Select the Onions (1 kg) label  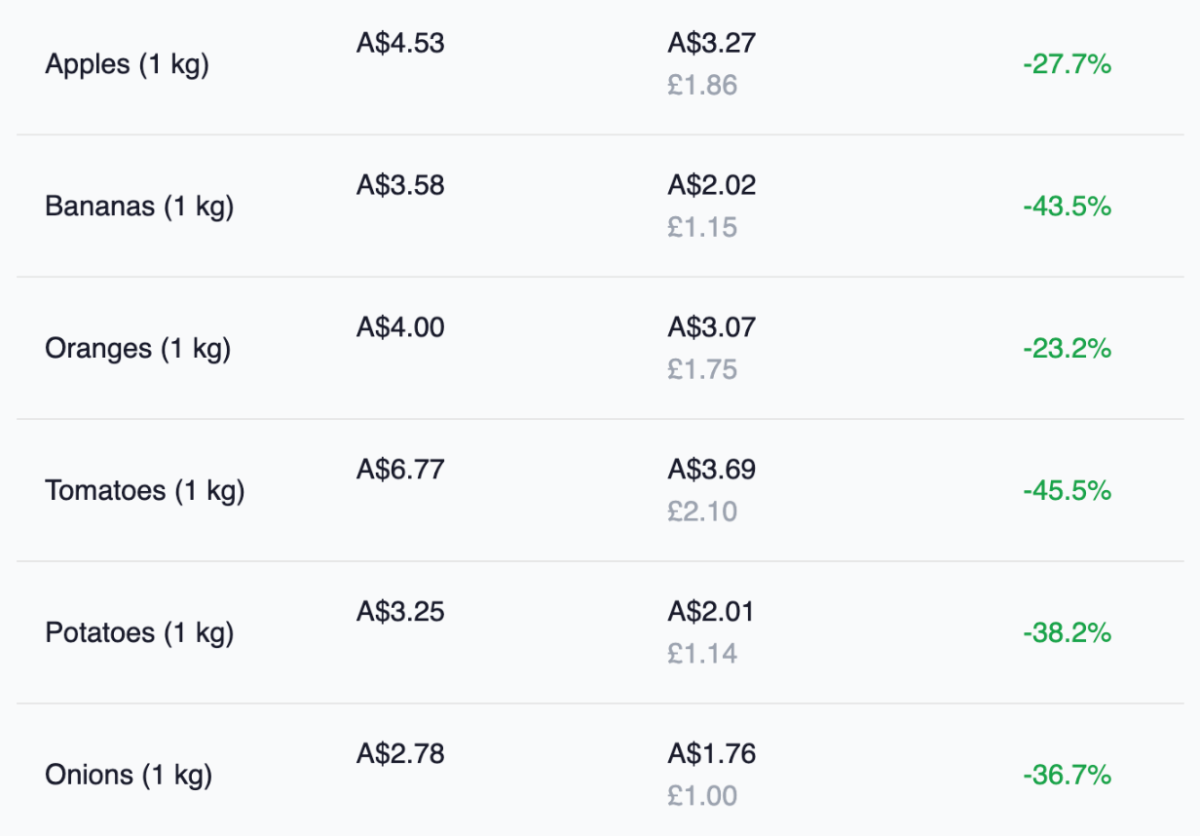[129, 775]
